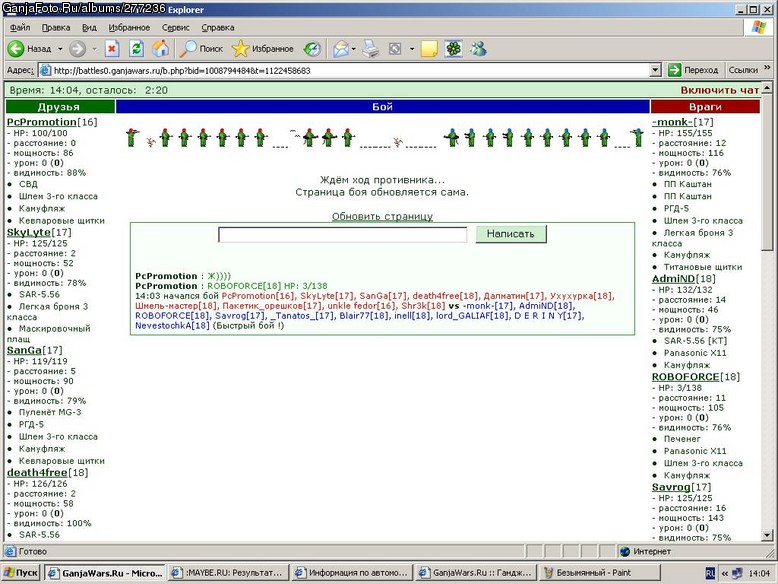Open death4free player profile link

(37, 472)
